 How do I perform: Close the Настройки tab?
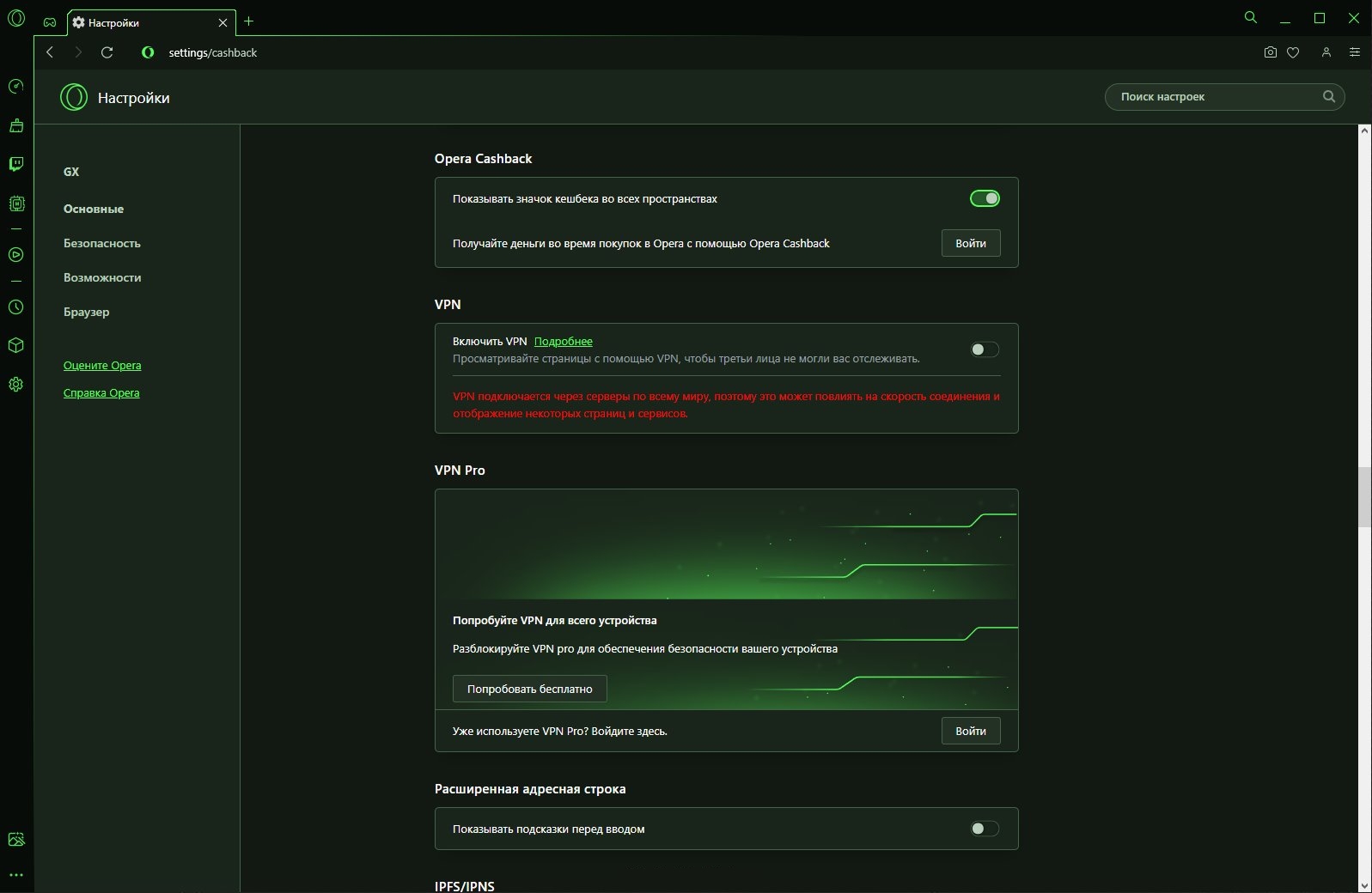[x=223, y=22]
